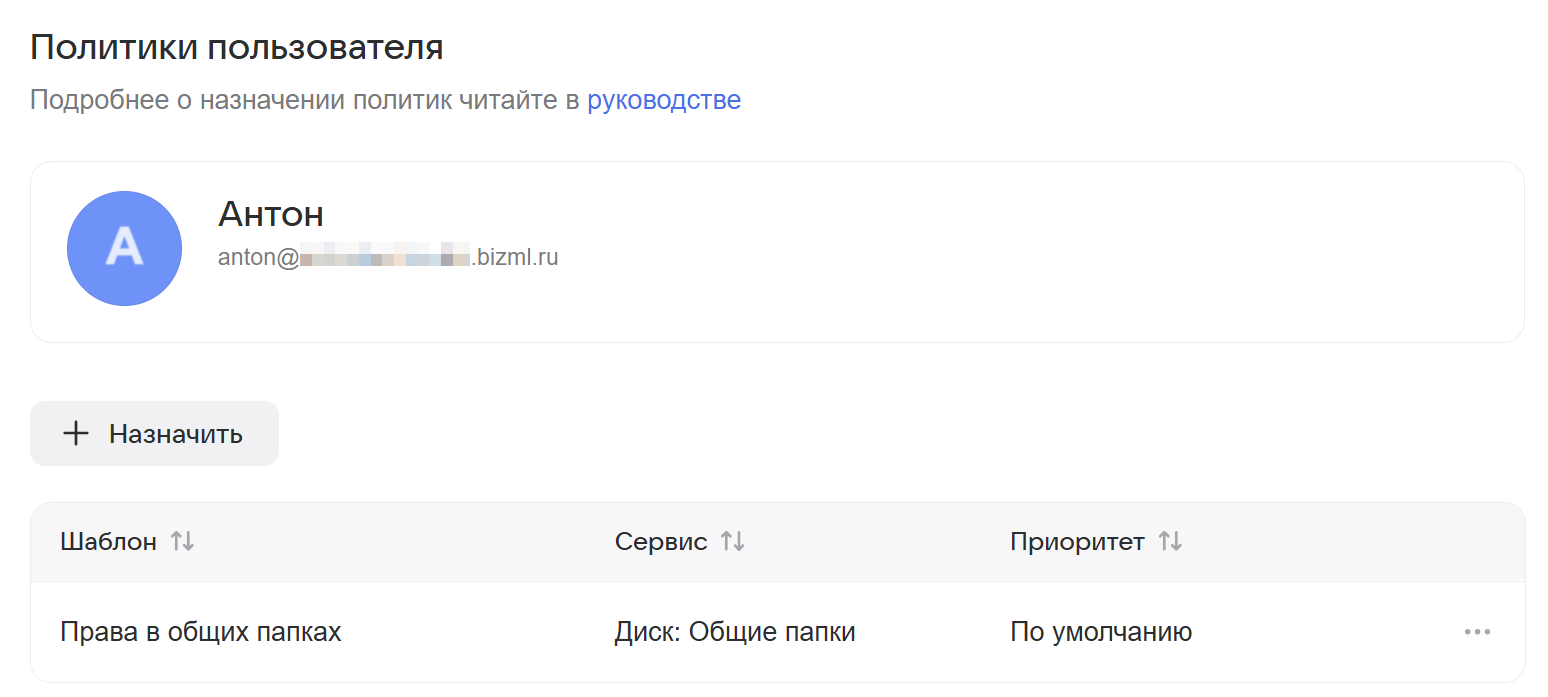Click Антон's email address
1548x697 pixels.
tap(388, 257)
